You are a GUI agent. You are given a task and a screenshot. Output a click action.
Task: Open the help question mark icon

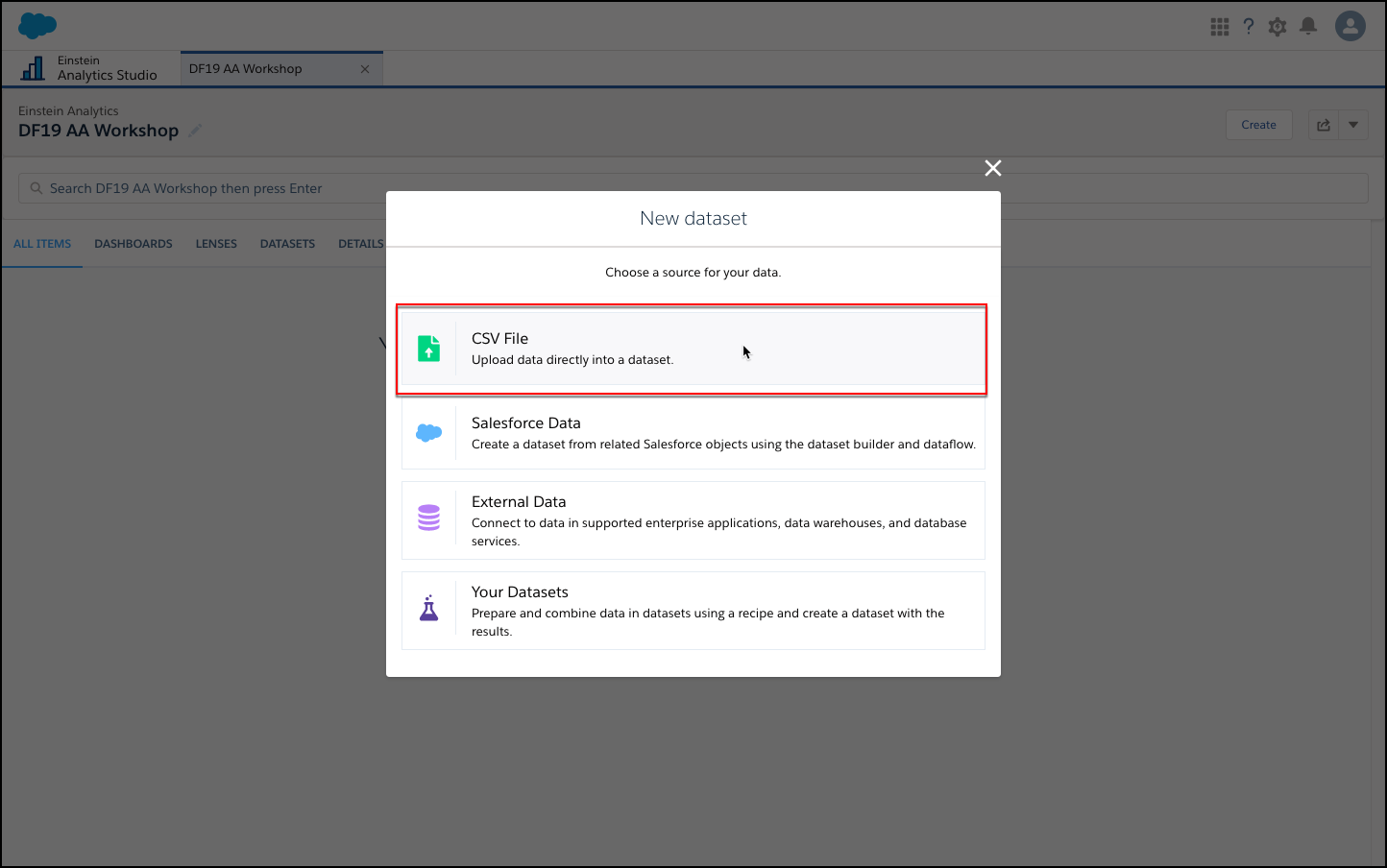[x=1249, y=27]
